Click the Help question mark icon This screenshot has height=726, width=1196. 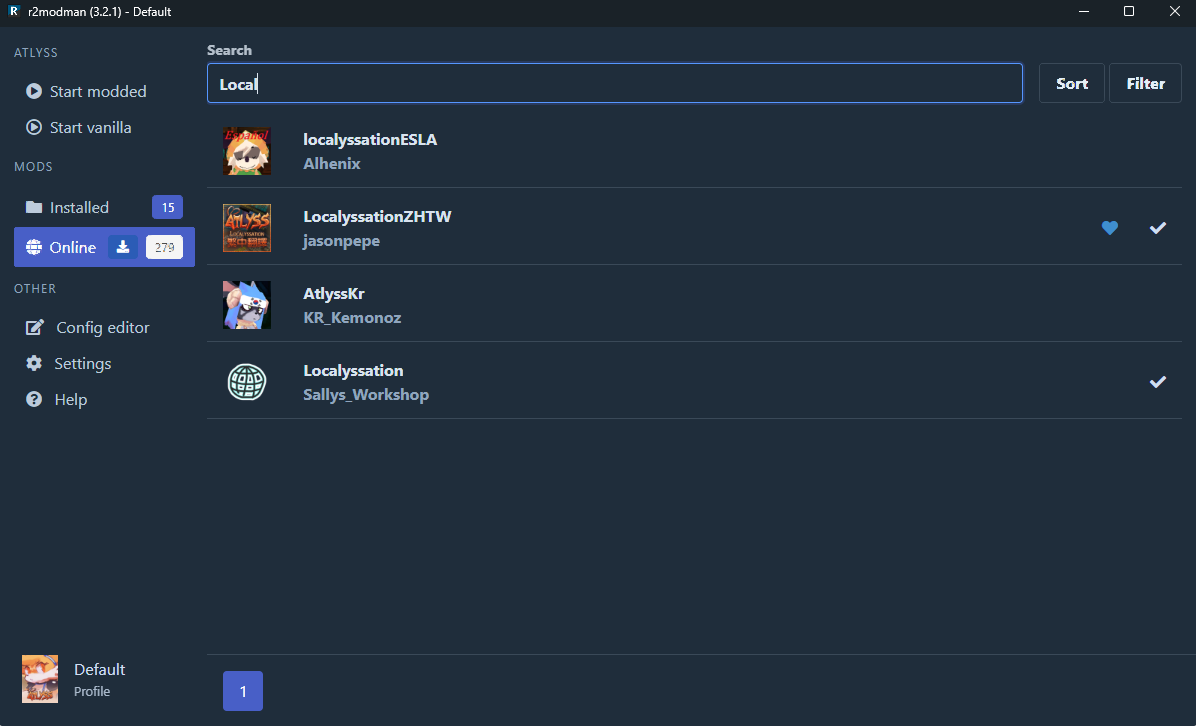(x=34, y=399)
